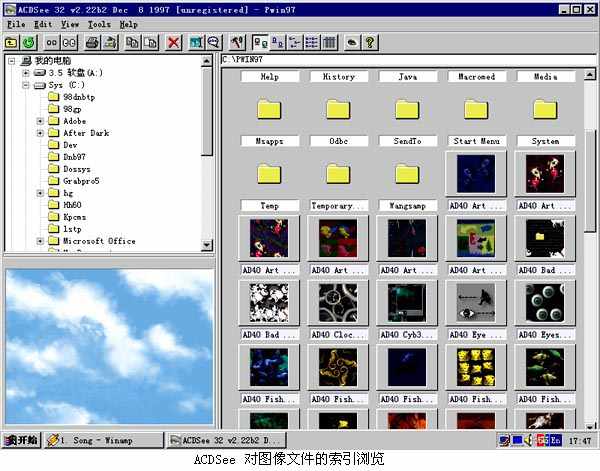Open the Tools menu
The width and height of the screenshot is (600, 471).
[x=99, y=23]
